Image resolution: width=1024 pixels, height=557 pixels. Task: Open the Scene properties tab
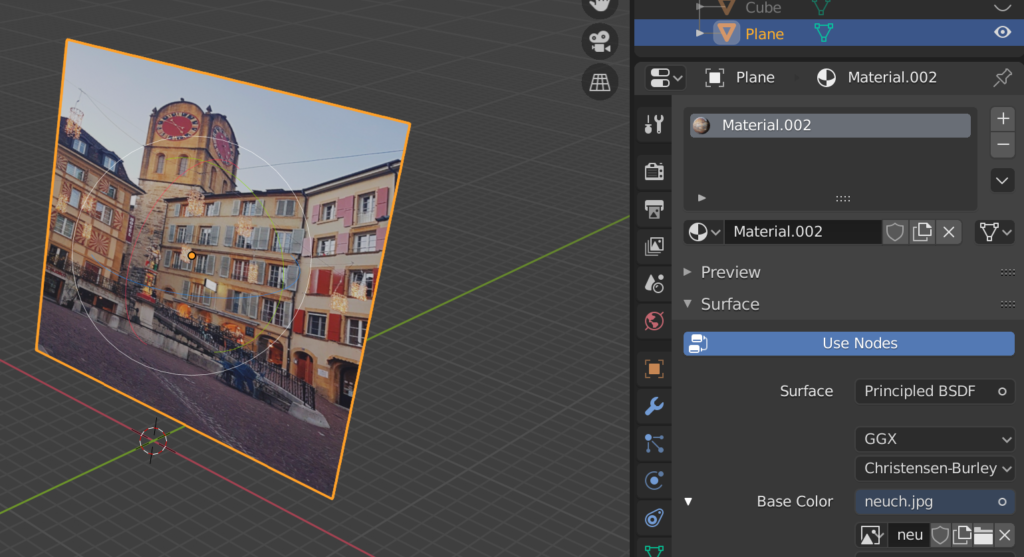[x=654, y=283]
